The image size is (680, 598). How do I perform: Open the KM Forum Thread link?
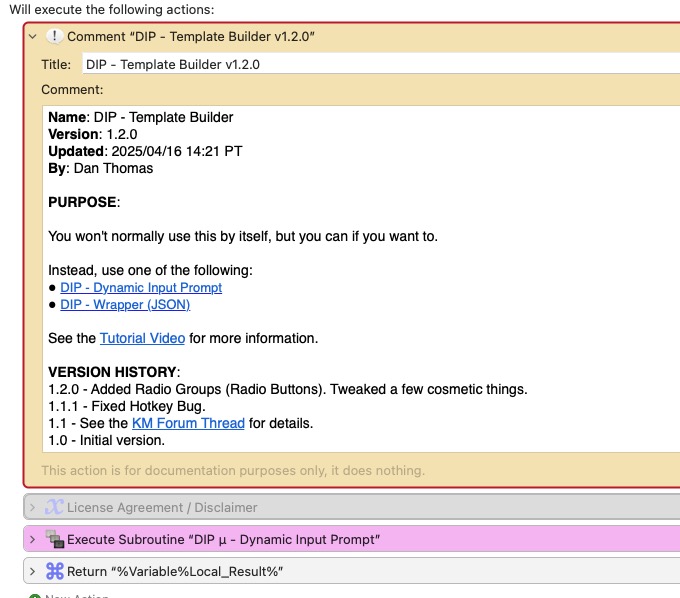tap(188, 423)
